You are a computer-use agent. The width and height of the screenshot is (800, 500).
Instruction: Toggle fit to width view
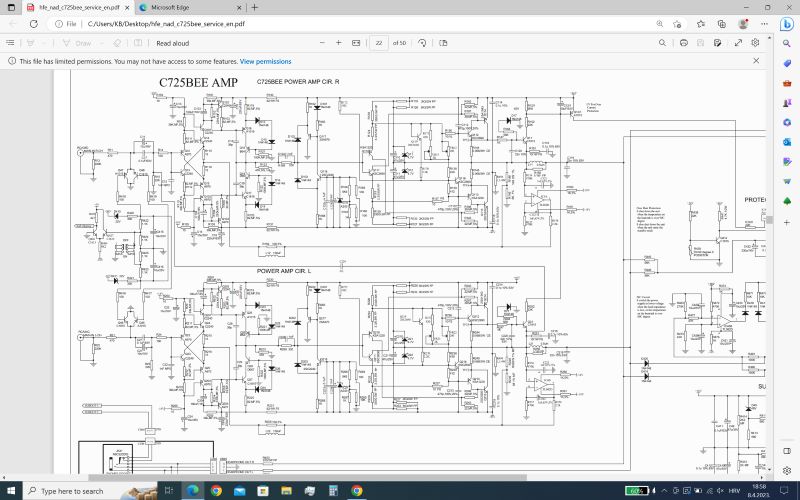356,43
